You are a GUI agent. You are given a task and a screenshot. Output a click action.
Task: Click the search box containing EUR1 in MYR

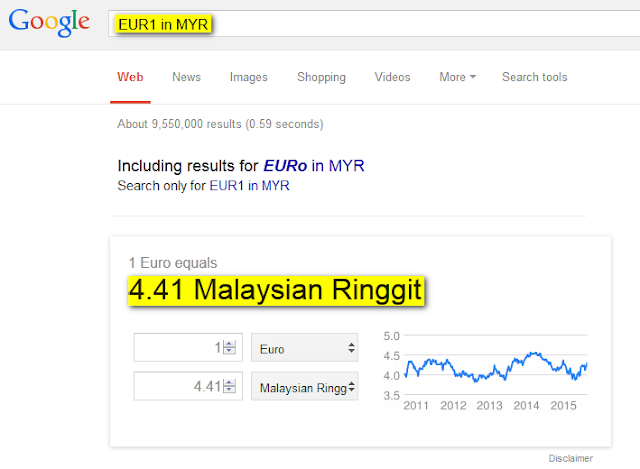pos(374,24)
